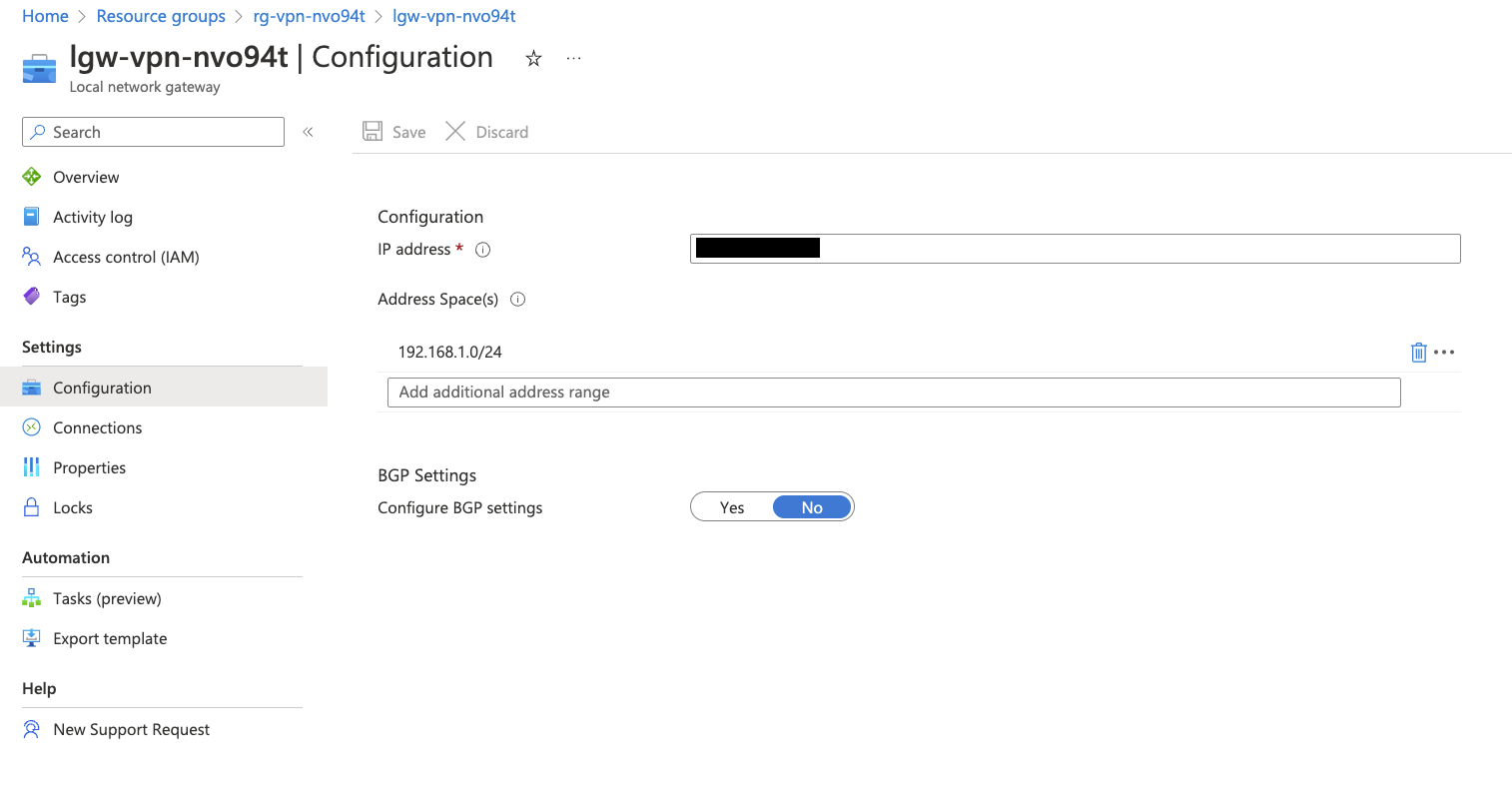Focus the Add additional address range field
The width and height of the screenshot is (1512, 794).
tap(894, 393)
